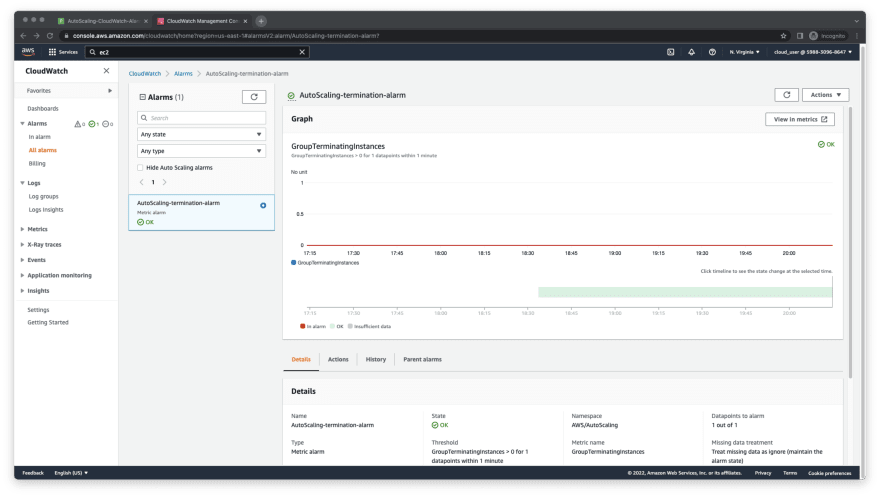The image size is (880, 497).
Task: Click the OK alarms count icon in sidebar
Action: 93,124
